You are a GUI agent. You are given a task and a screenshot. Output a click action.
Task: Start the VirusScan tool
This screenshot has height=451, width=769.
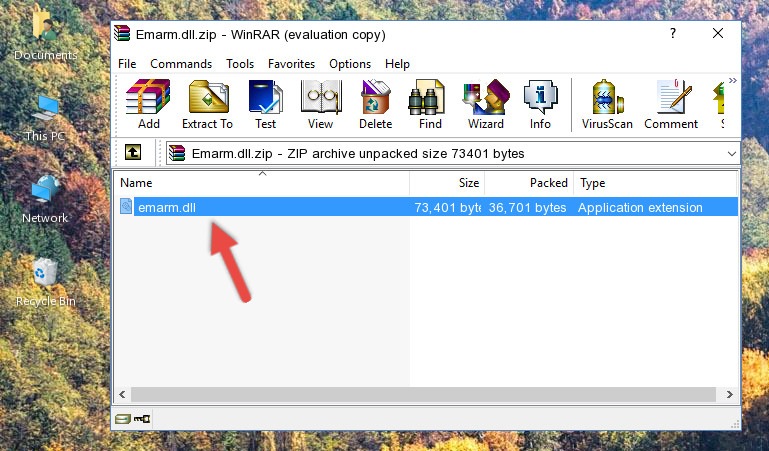(607, 104)
